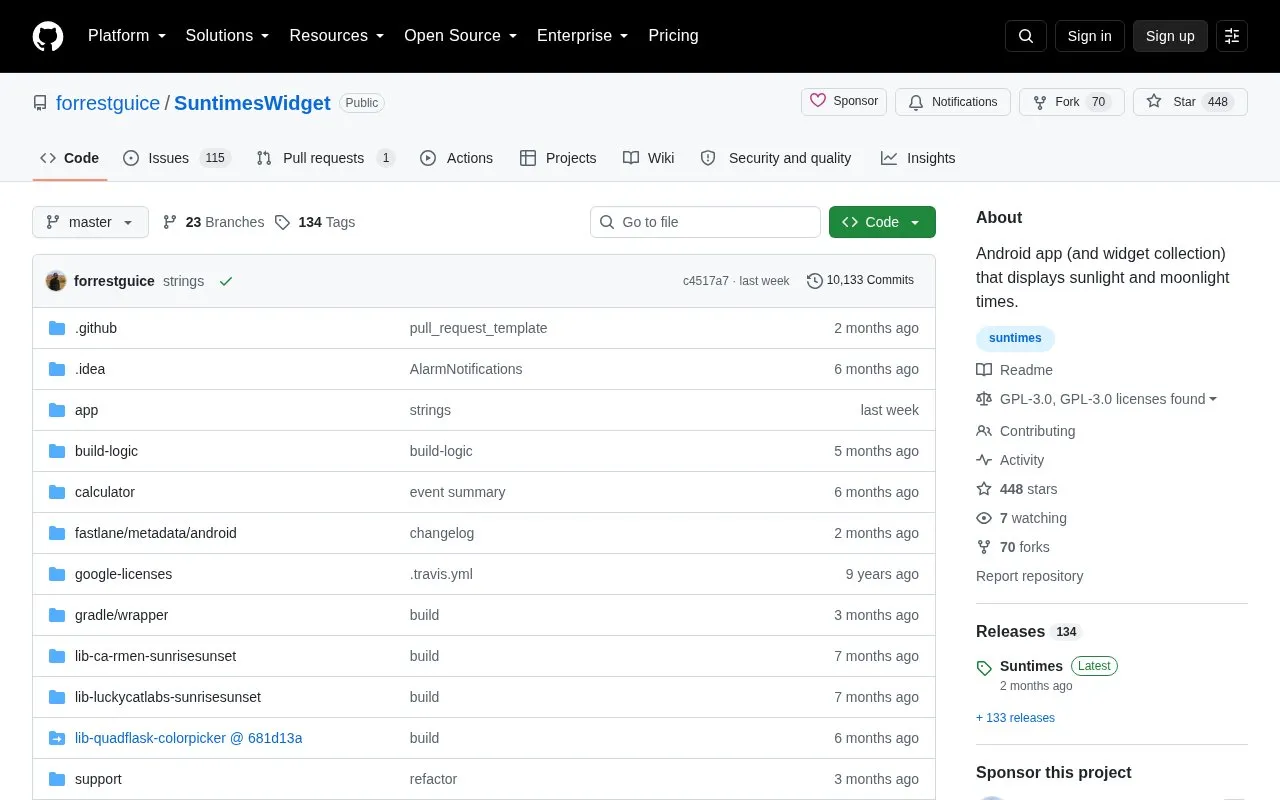Click the watching eye icon
This screenshot has width=1280, height=800.
pos(984,518)
